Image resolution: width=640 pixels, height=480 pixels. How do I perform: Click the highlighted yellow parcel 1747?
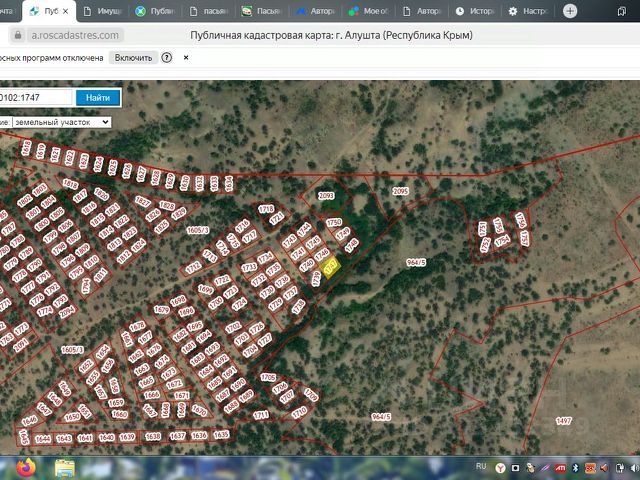click(x=330, y=267)
